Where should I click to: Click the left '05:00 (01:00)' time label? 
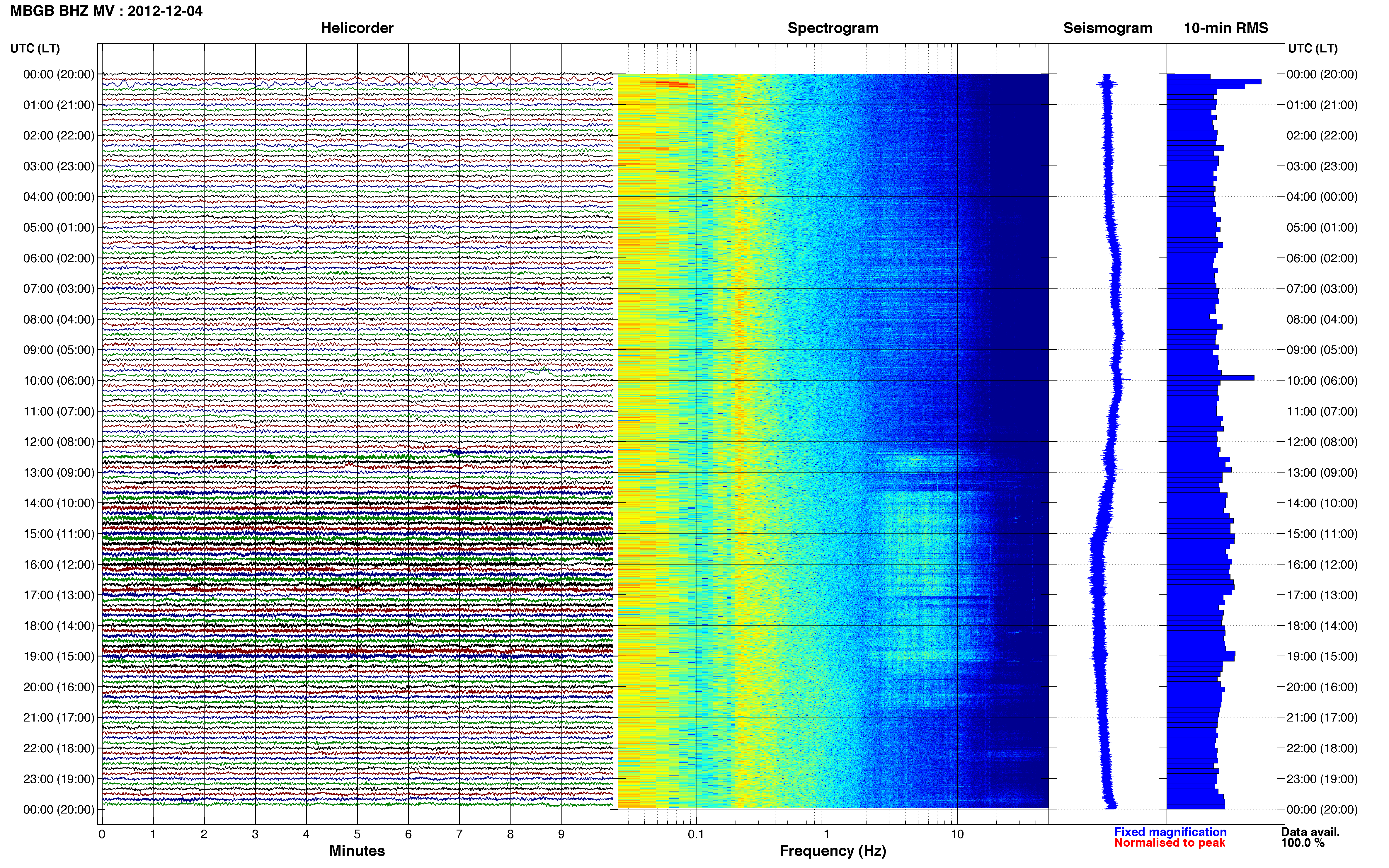[x=59, y=227]
